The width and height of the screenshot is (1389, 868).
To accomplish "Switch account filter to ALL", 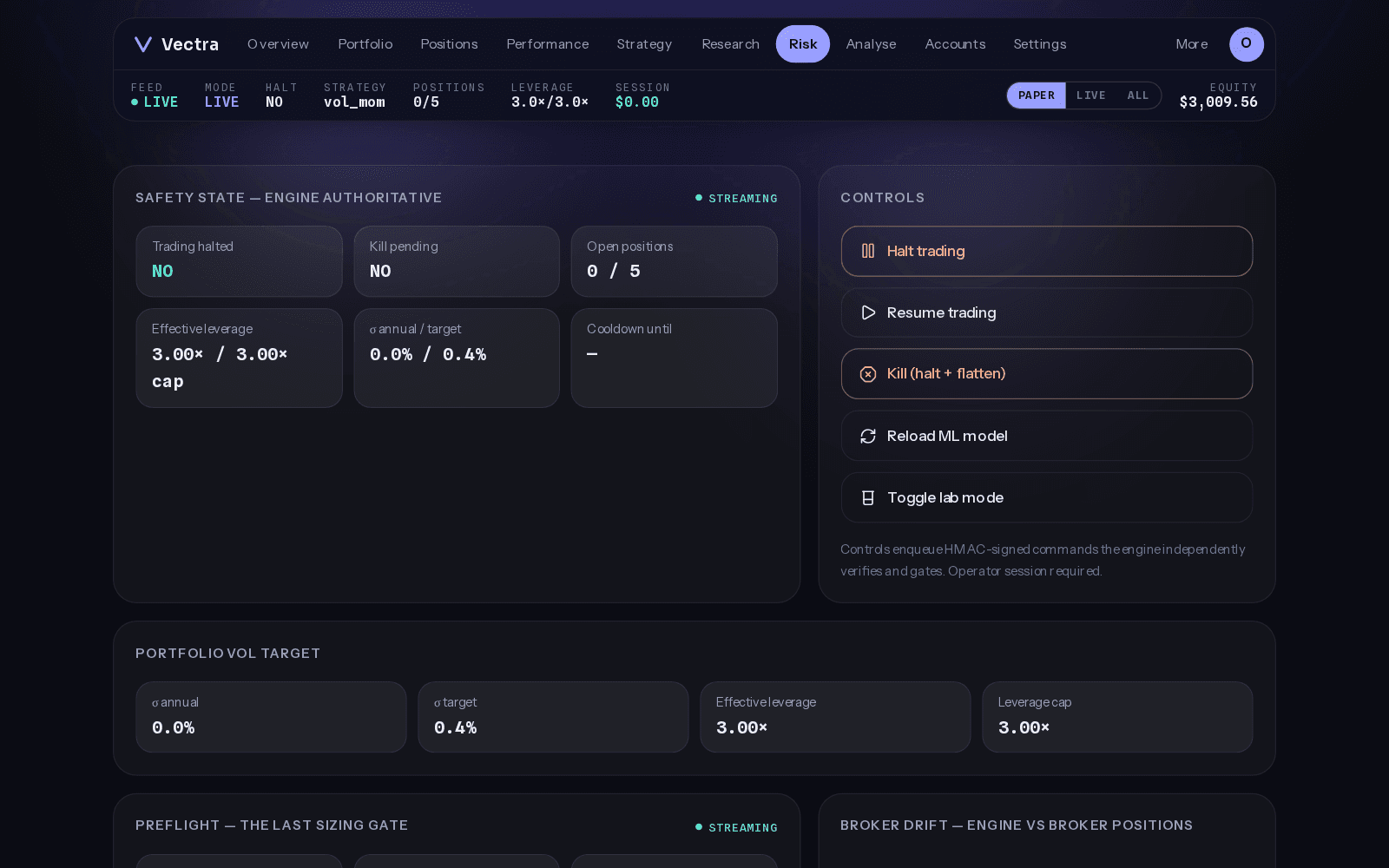I will coord(1138,95).
